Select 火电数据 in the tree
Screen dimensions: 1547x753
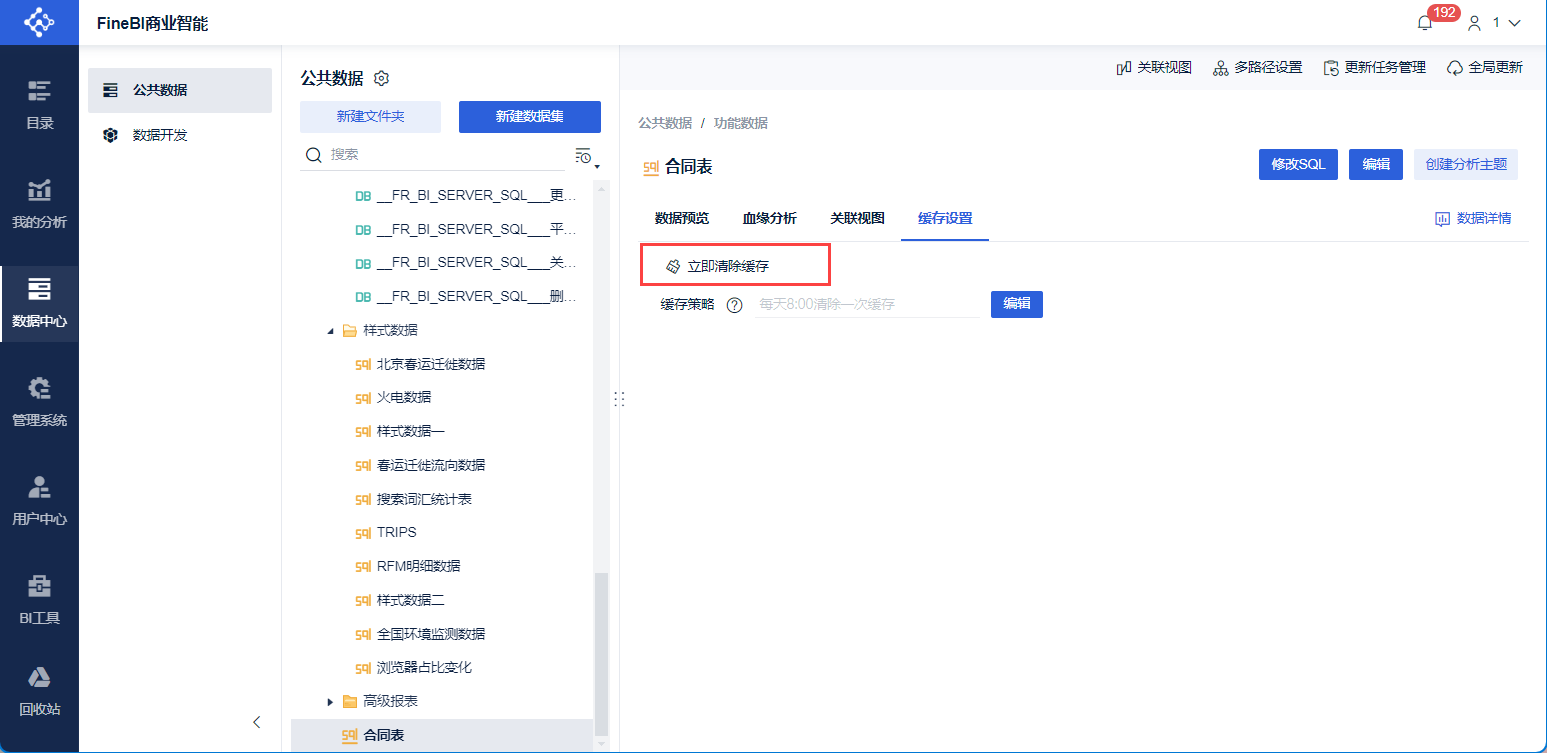[x=404, y=398]
